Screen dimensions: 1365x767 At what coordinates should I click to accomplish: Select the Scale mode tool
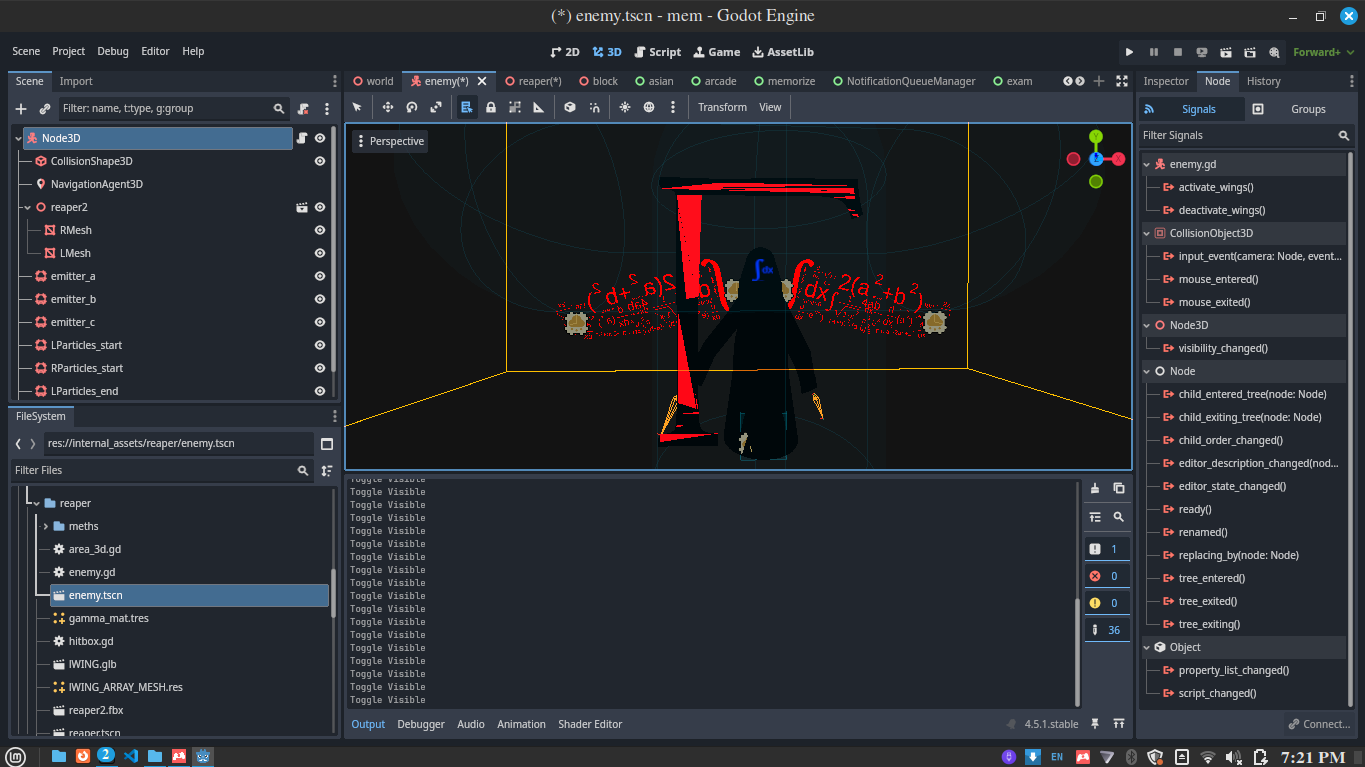[436, 107]
